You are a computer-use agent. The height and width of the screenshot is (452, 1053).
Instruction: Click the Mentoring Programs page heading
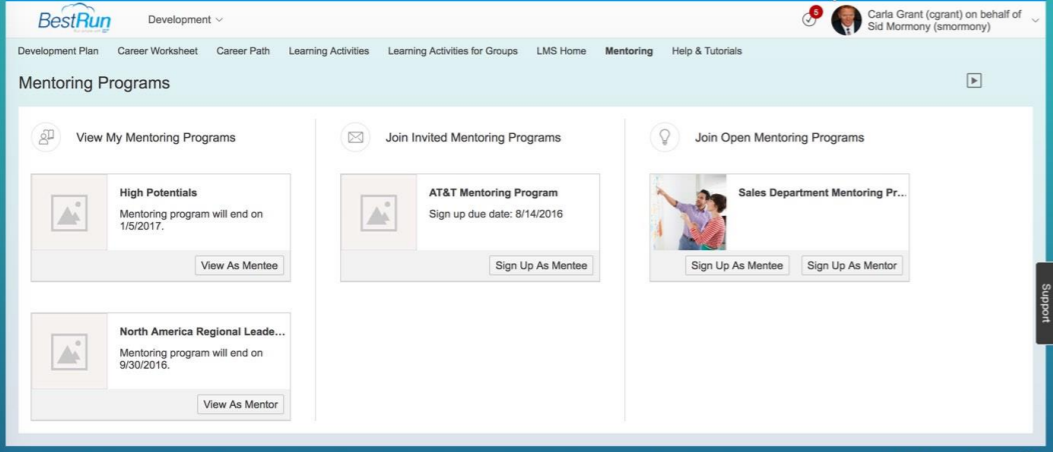94,83
